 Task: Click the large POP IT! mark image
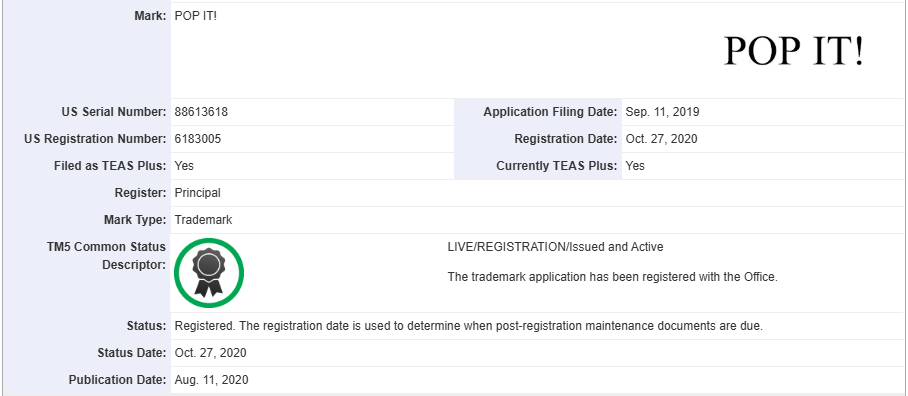[x=793, y=51]
